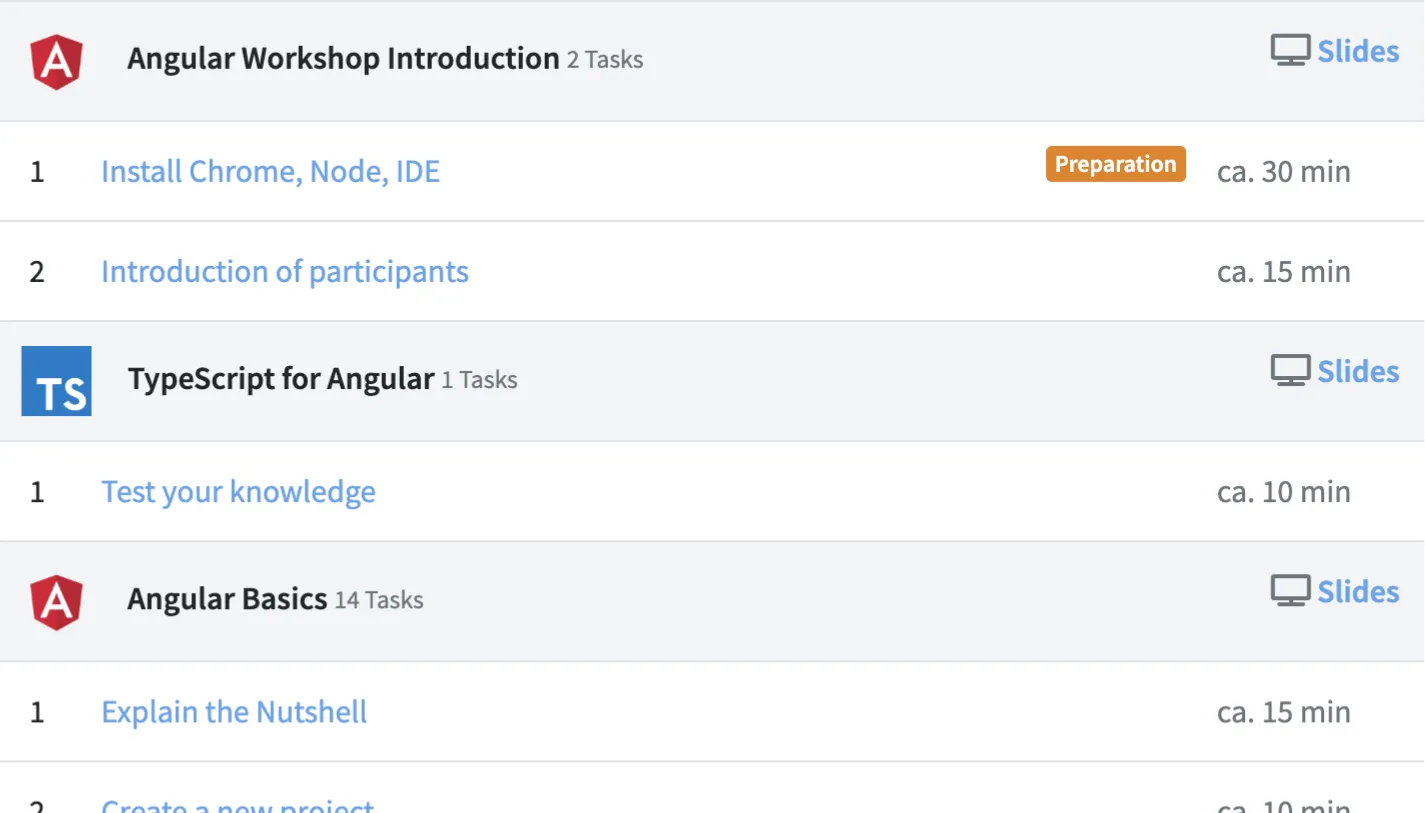This screenshot has width=1425, height=813.
Task: Open the Test your knowledge task
Action: [x=238, y=491]
